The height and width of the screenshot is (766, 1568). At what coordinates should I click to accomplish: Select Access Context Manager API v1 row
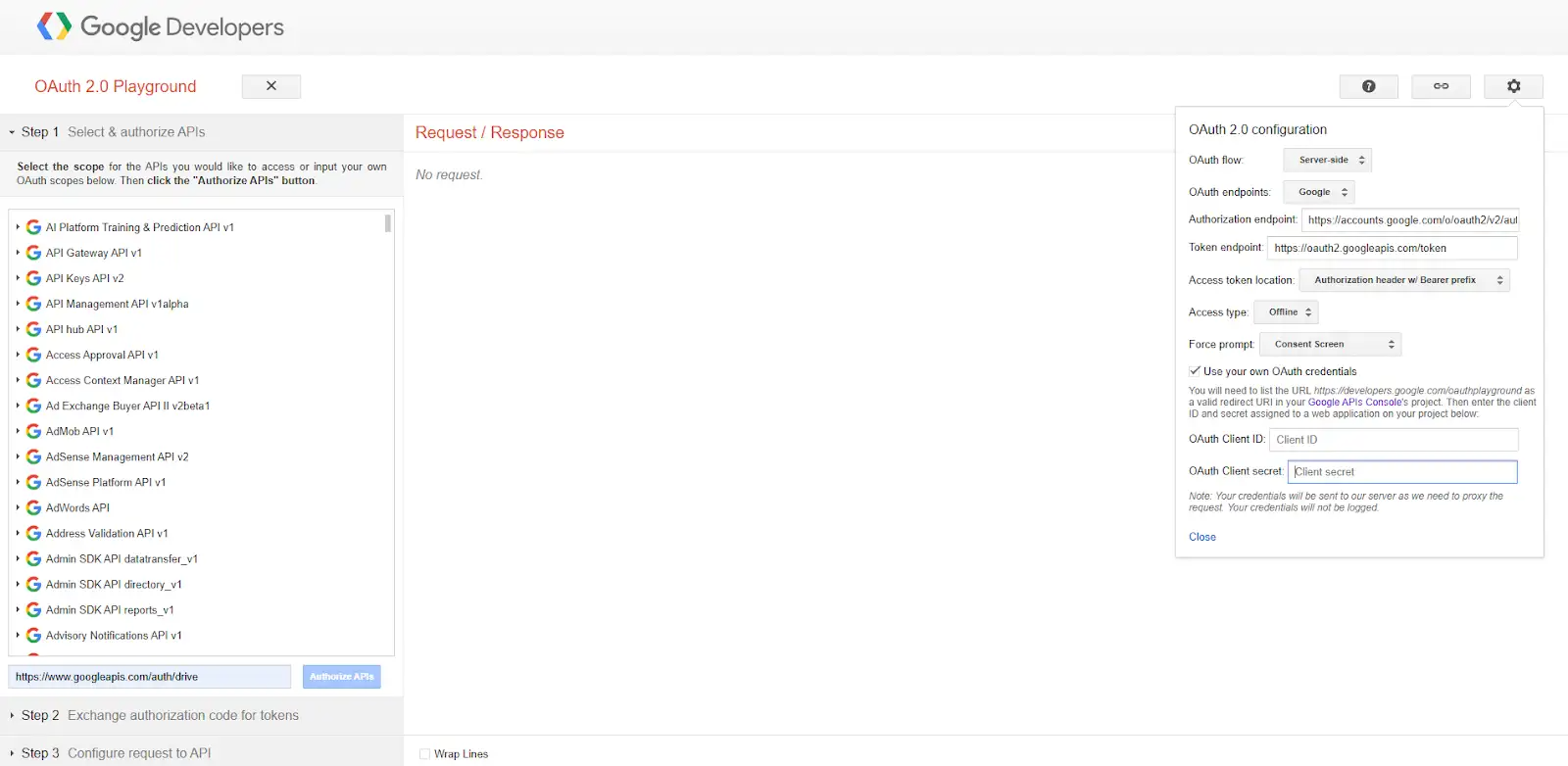(x=198, y=380)
